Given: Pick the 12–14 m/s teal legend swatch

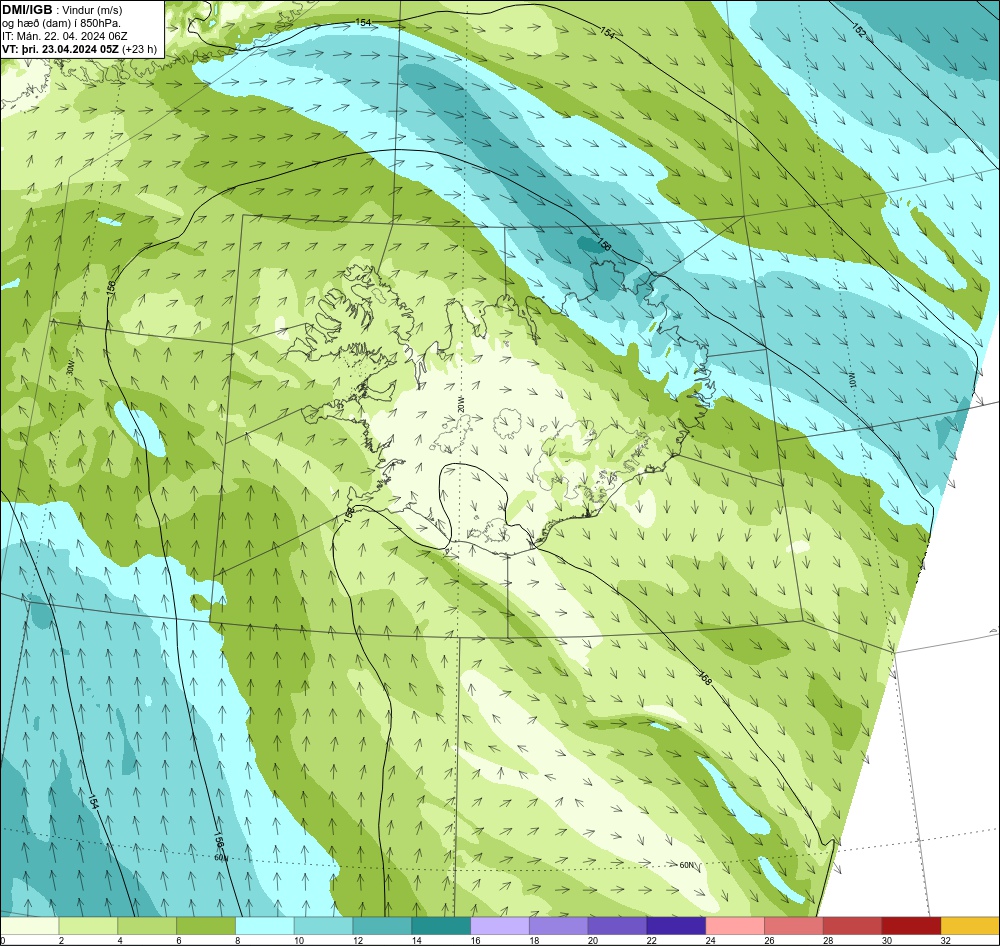Looking at the screenshot, I should [x=382, y=926].
